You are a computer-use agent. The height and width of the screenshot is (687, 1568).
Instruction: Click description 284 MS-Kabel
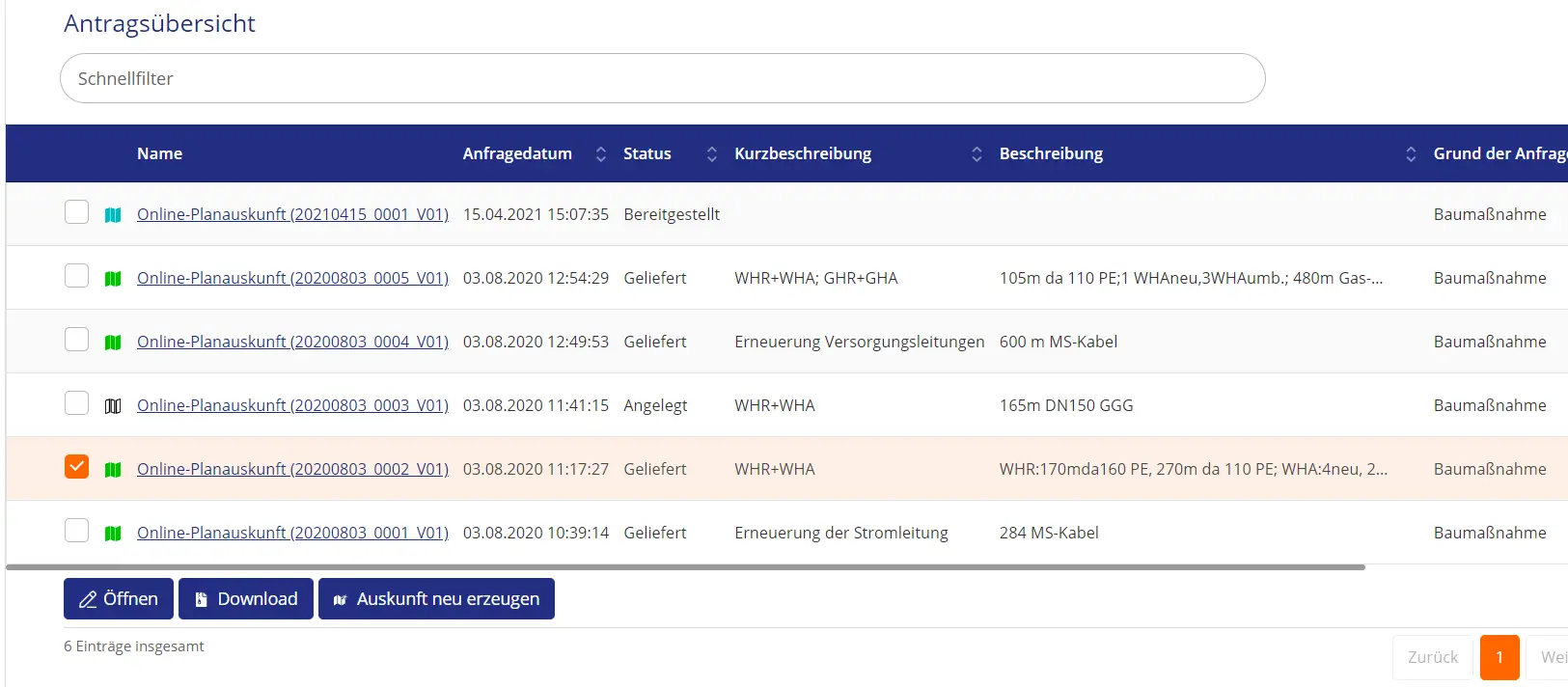click(1049, 533)
